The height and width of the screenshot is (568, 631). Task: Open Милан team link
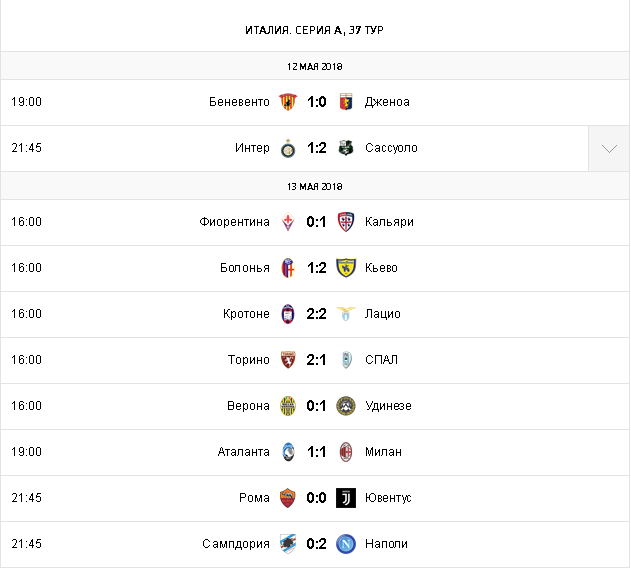tap(384, 452)
